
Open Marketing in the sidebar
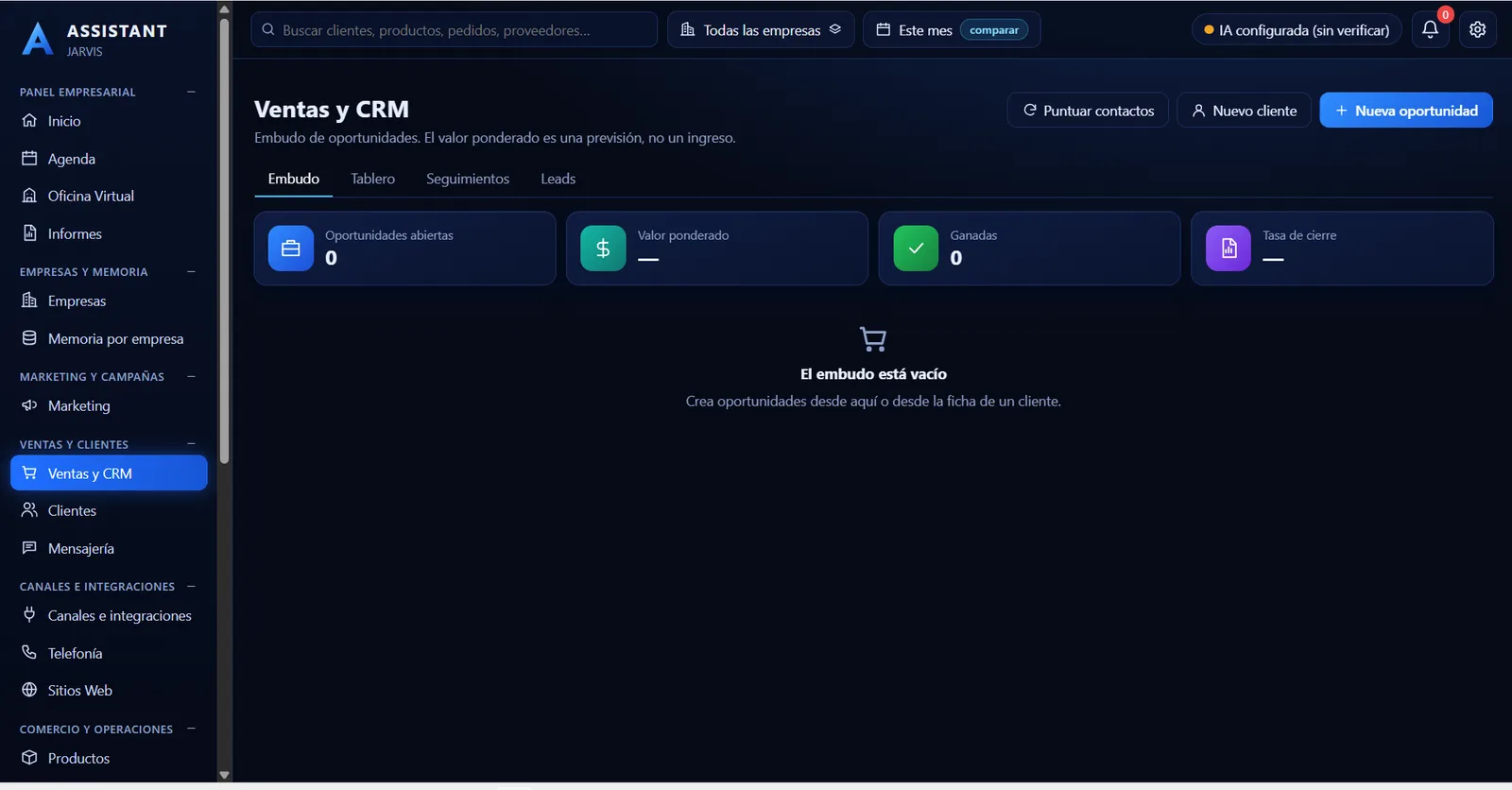click(x=109, y=405)
